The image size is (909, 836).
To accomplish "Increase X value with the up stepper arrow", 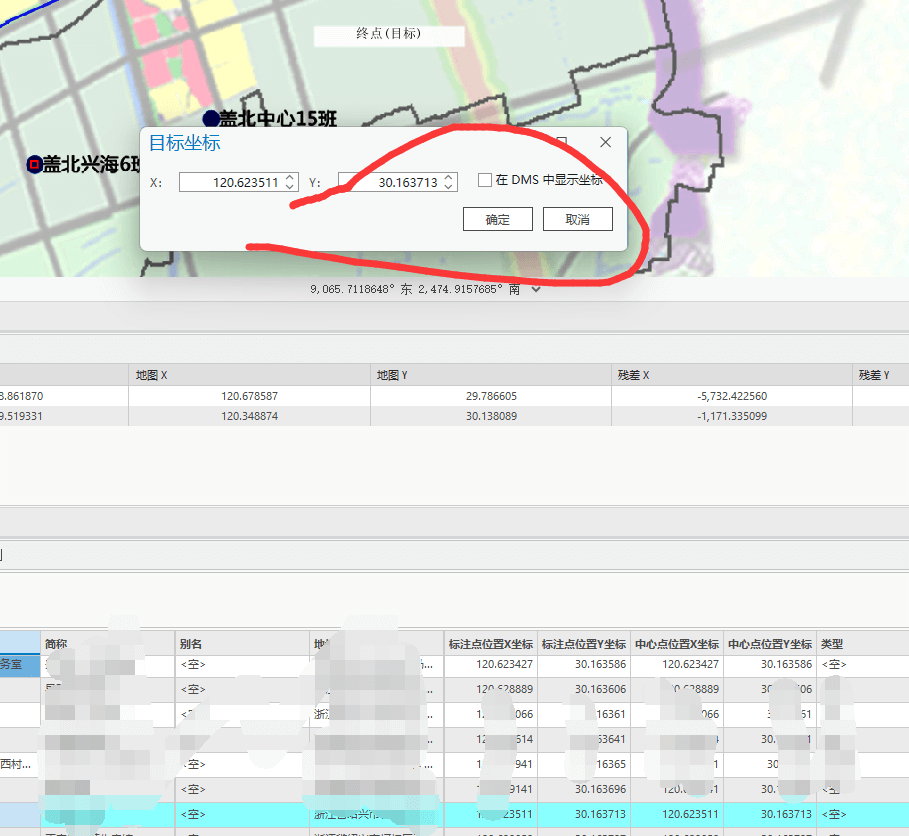I will [x=290, y=177].
